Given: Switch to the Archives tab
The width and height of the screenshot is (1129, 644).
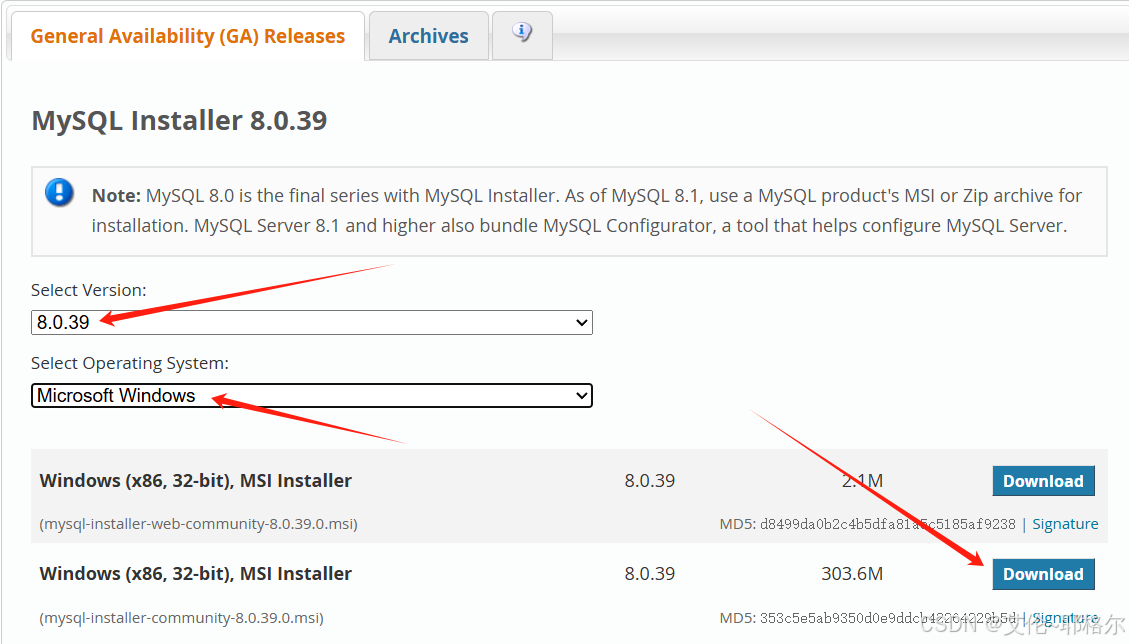Looking at the screenshot, I should click(428, 36).
